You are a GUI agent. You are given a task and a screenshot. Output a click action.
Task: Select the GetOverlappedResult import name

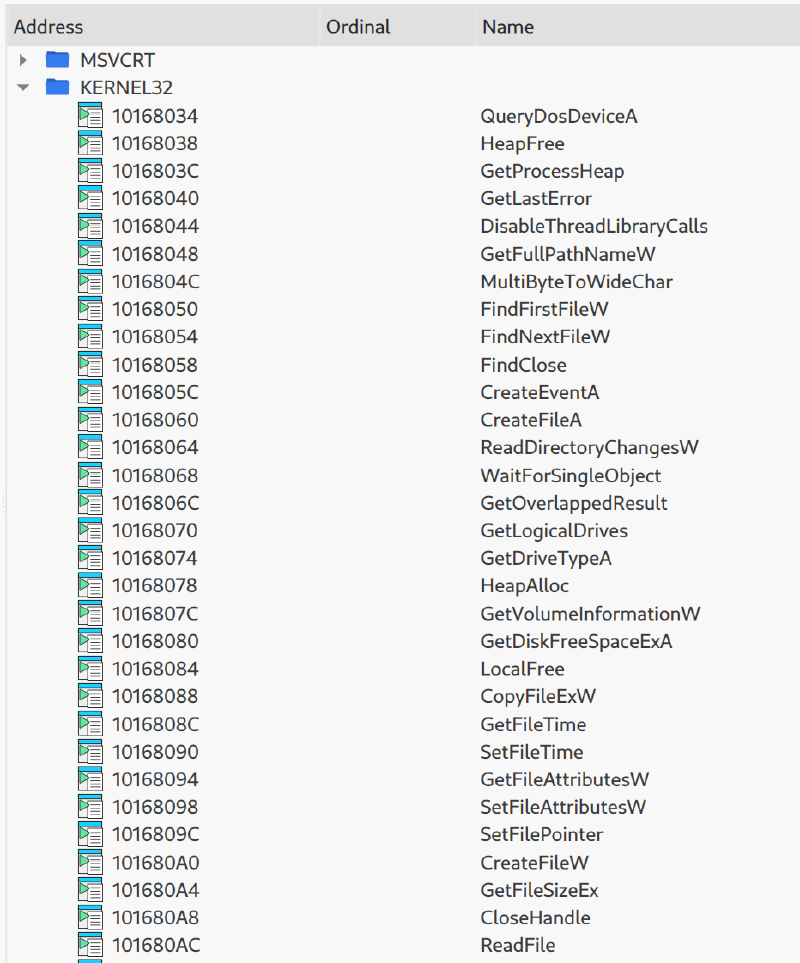pyautogui.click(x=573, y=504)
